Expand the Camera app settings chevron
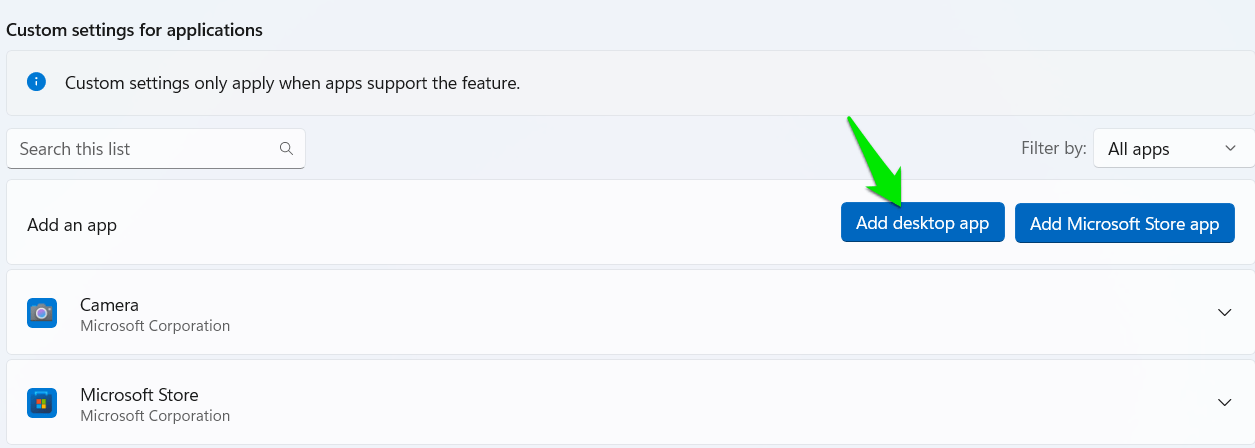The image size is (1255, 448). pyautogui.click(x=1224, y=313)
